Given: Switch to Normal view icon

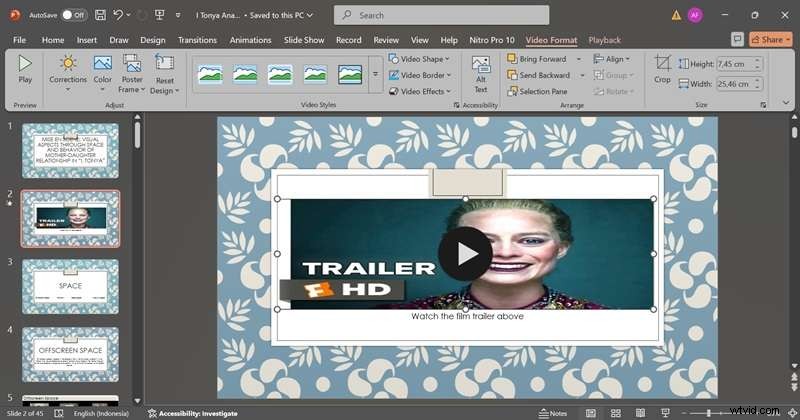Looking at the screenshot, I should (x=591, y=413).
